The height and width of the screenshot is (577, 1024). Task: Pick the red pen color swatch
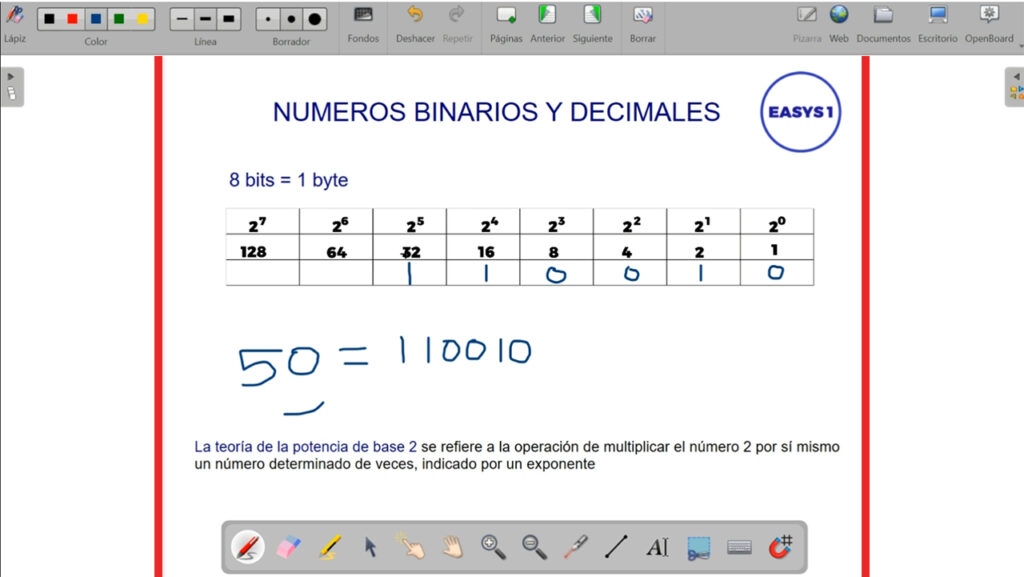72,19
